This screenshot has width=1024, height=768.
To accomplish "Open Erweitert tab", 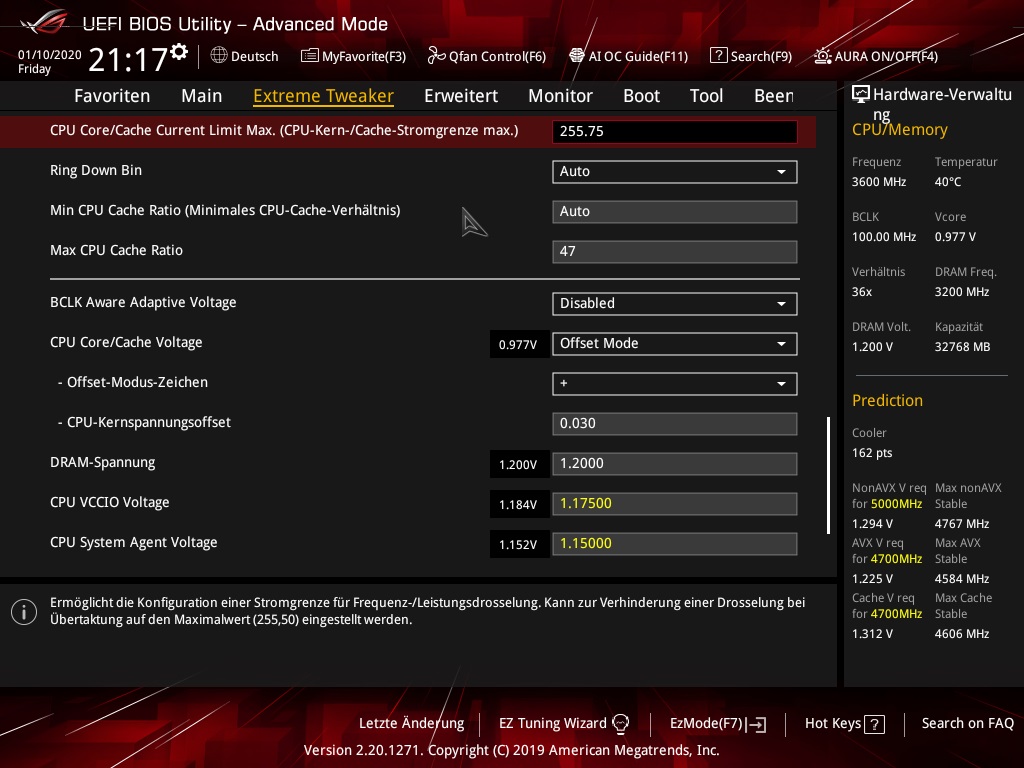I will [461, 96].
